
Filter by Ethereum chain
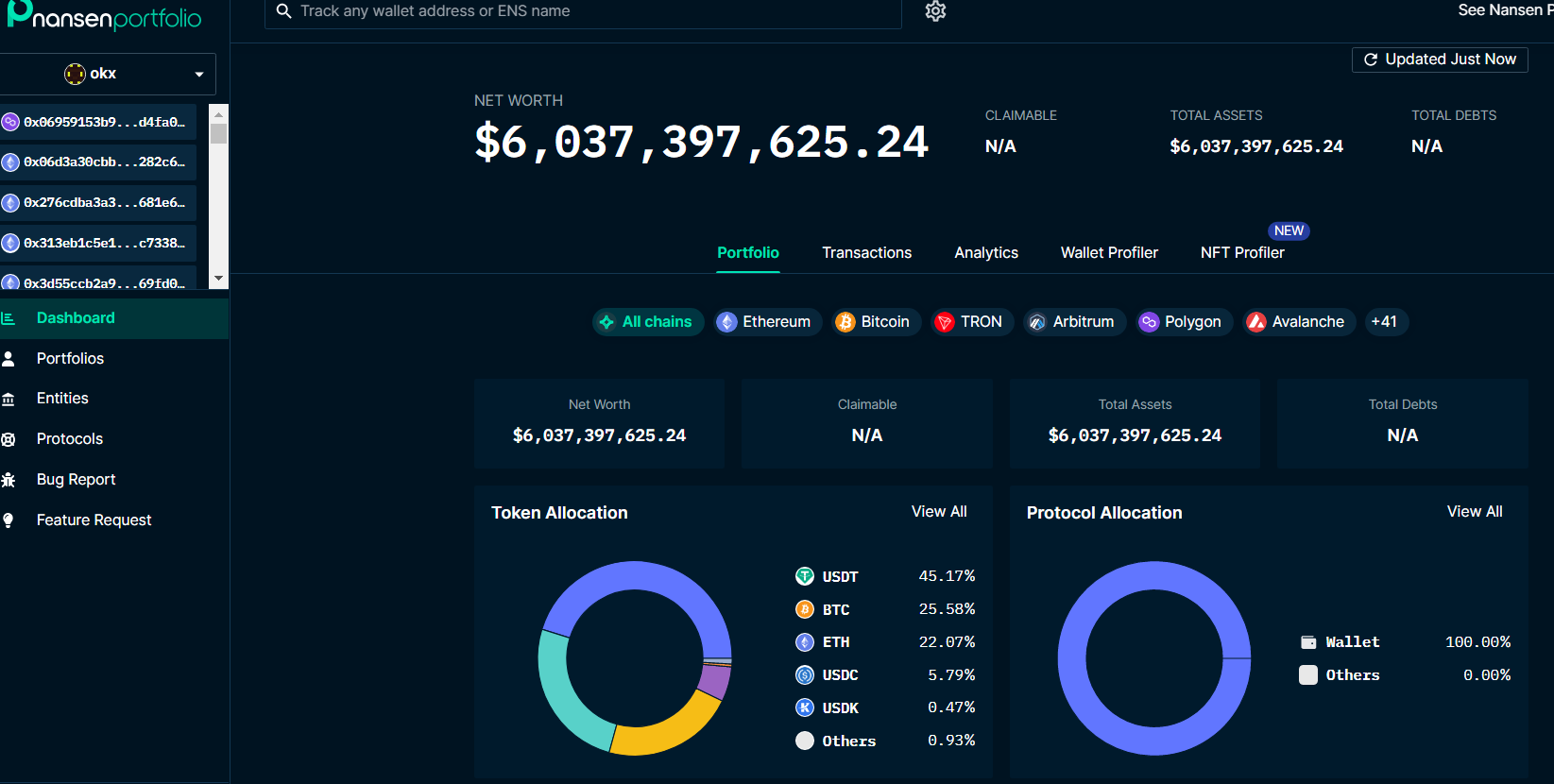click(765, 322)
